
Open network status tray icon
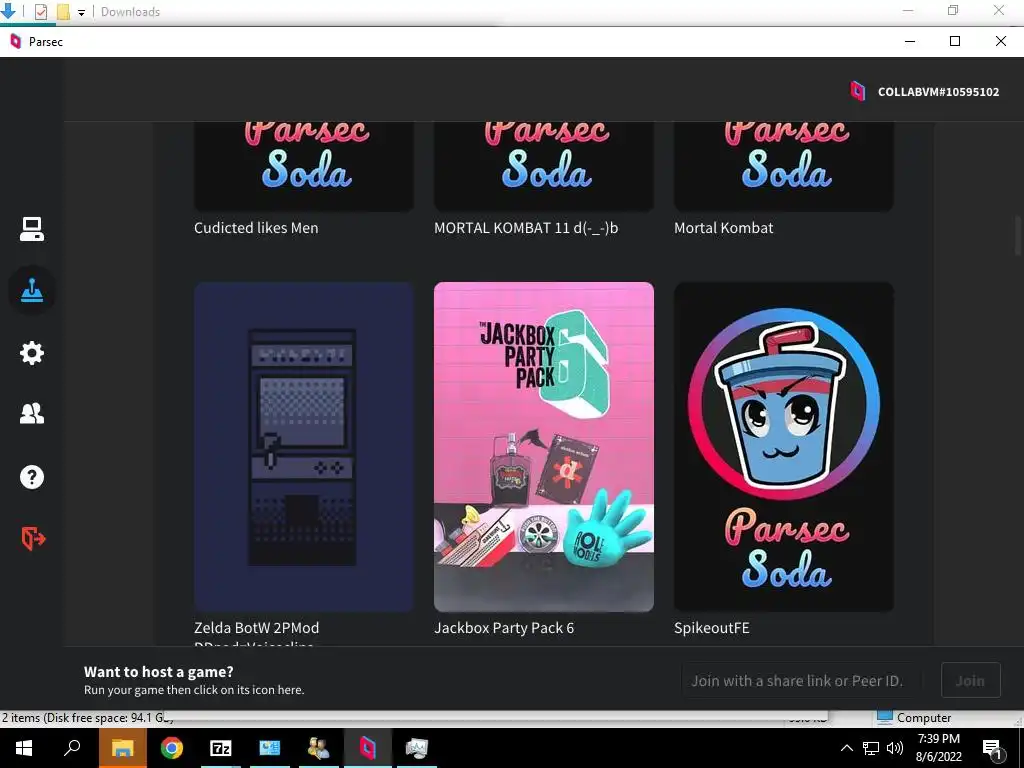(871, 748)
